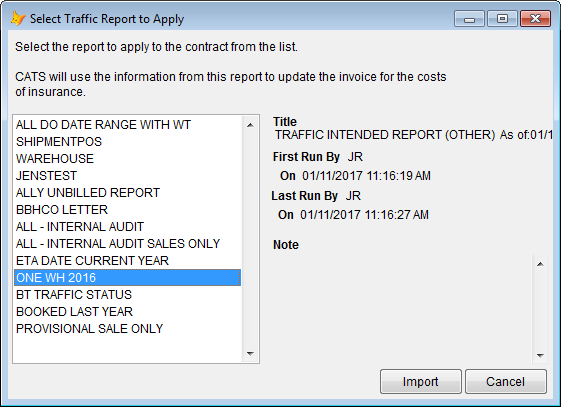Click the Import button

pos(420,382)
